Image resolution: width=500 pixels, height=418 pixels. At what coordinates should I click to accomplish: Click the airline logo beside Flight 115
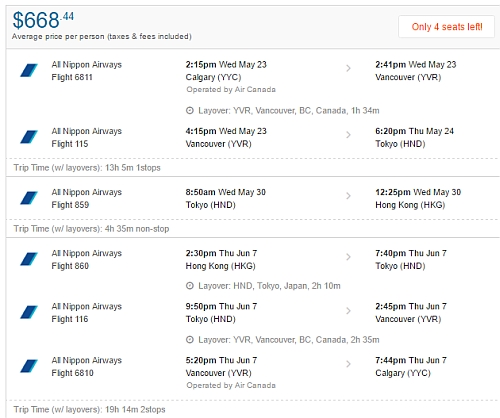tap(29, 137)
